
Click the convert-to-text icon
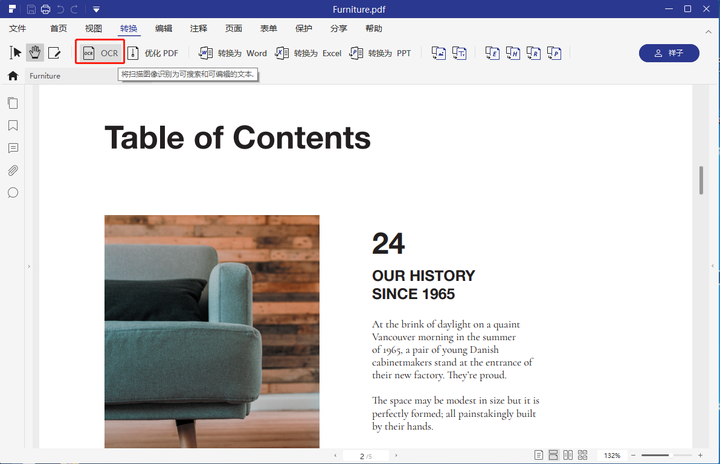459,53
